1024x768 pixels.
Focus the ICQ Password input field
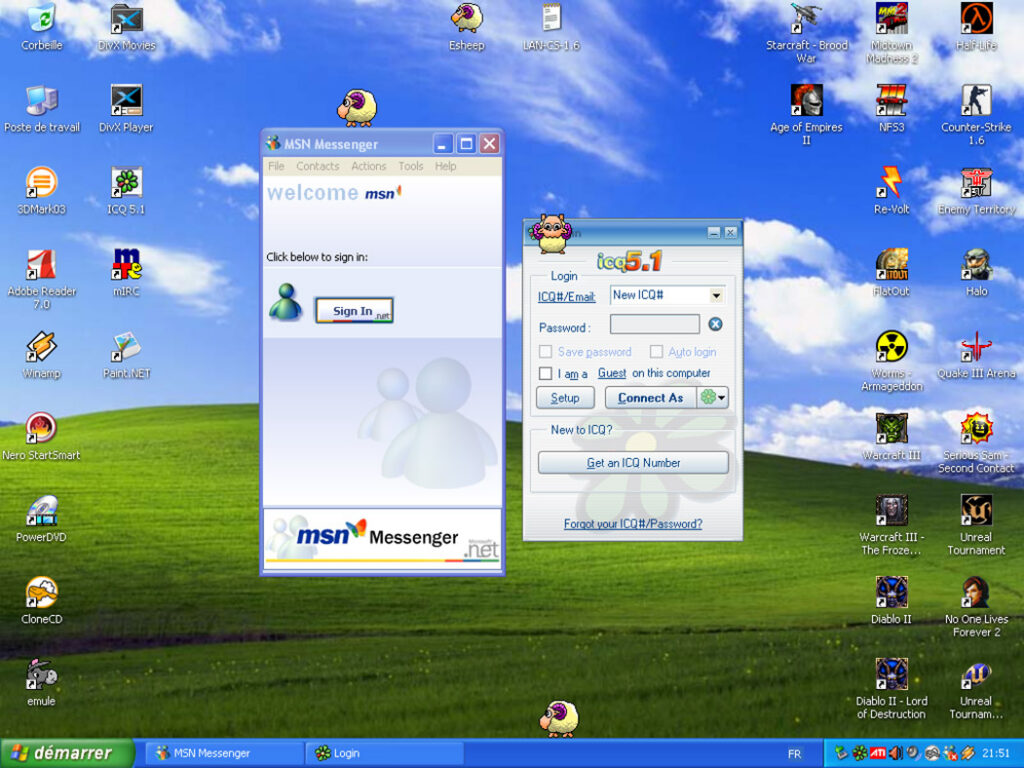654,324
